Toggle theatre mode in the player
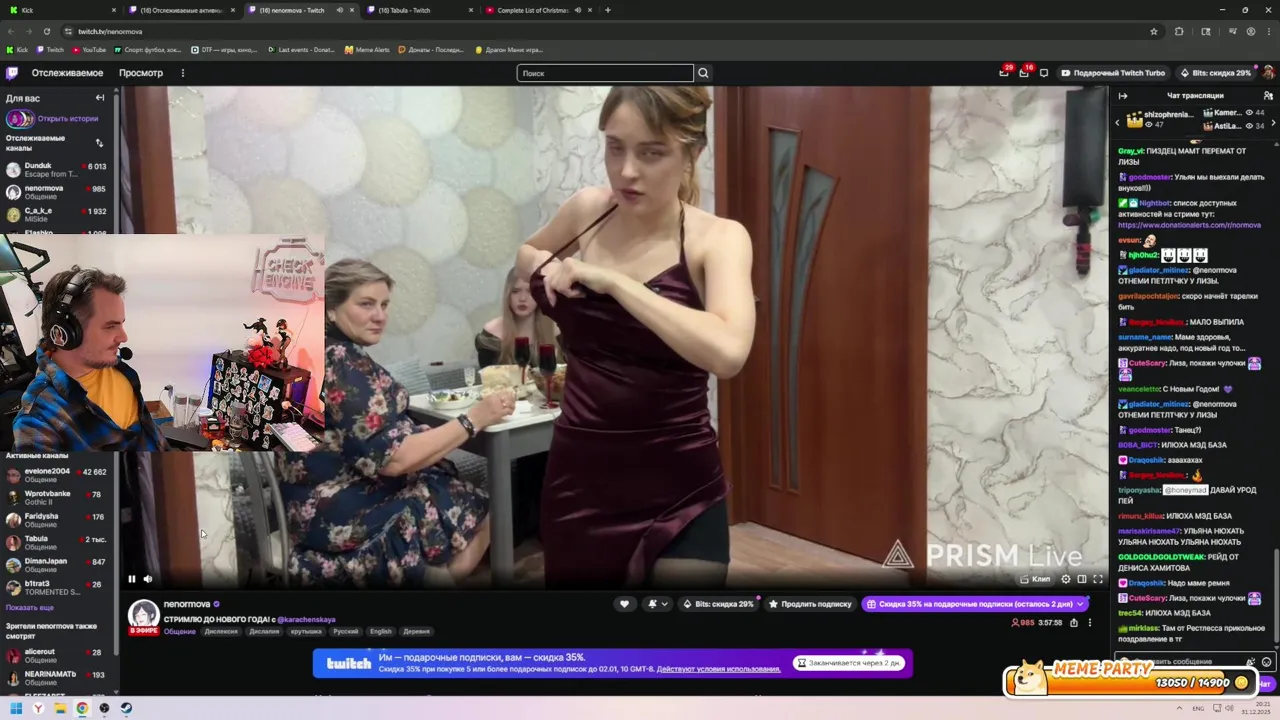This screenshot has width=1280, height=720. 1081,579
